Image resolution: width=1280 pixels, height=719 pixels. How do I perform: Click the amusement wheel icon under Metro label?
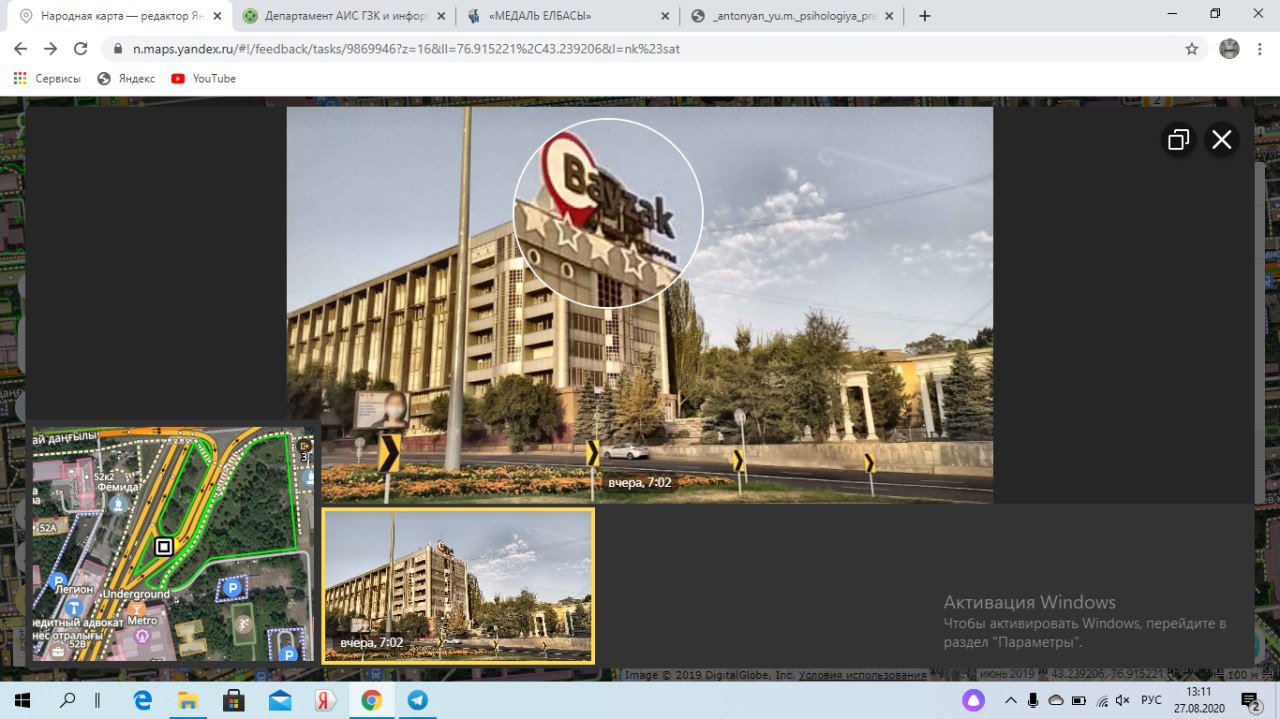tap(142, 634)
